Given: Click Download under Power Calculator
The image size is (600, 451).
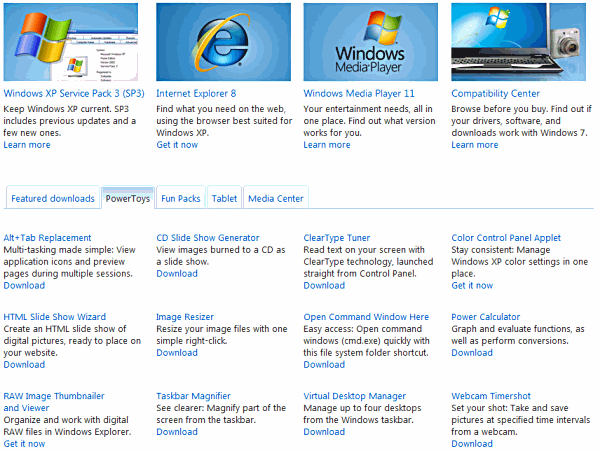Looking at the screenshot, I should 471,352.
